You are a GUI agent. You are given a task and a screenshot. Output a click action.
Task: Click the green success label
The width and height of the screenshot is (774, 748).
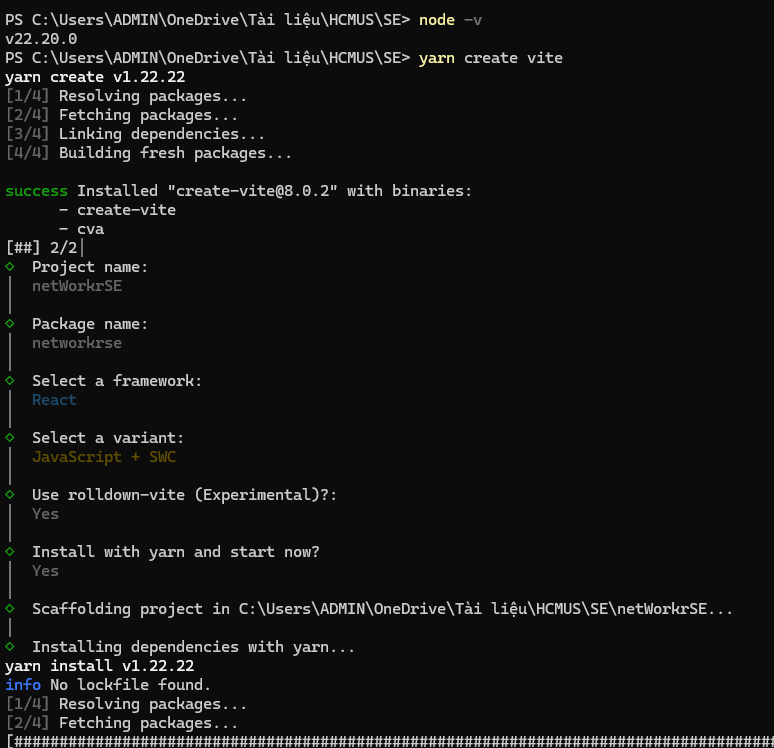(x=37, y=191)
